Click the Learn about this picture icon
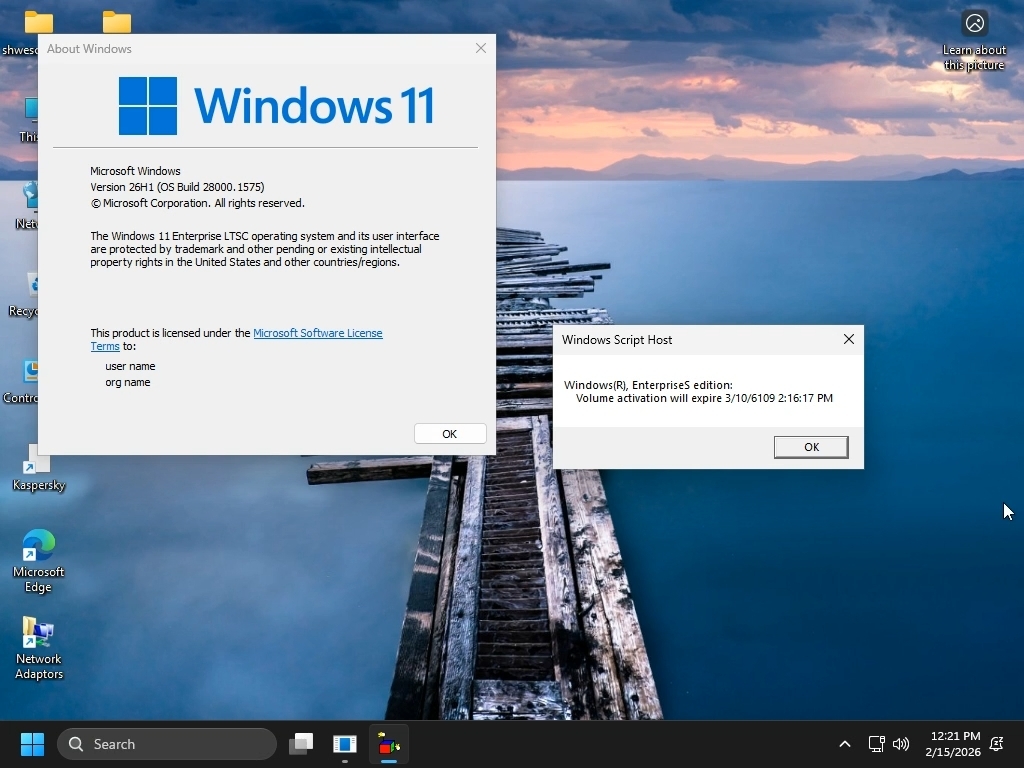 pyautogui.click(x=974, y=24)
